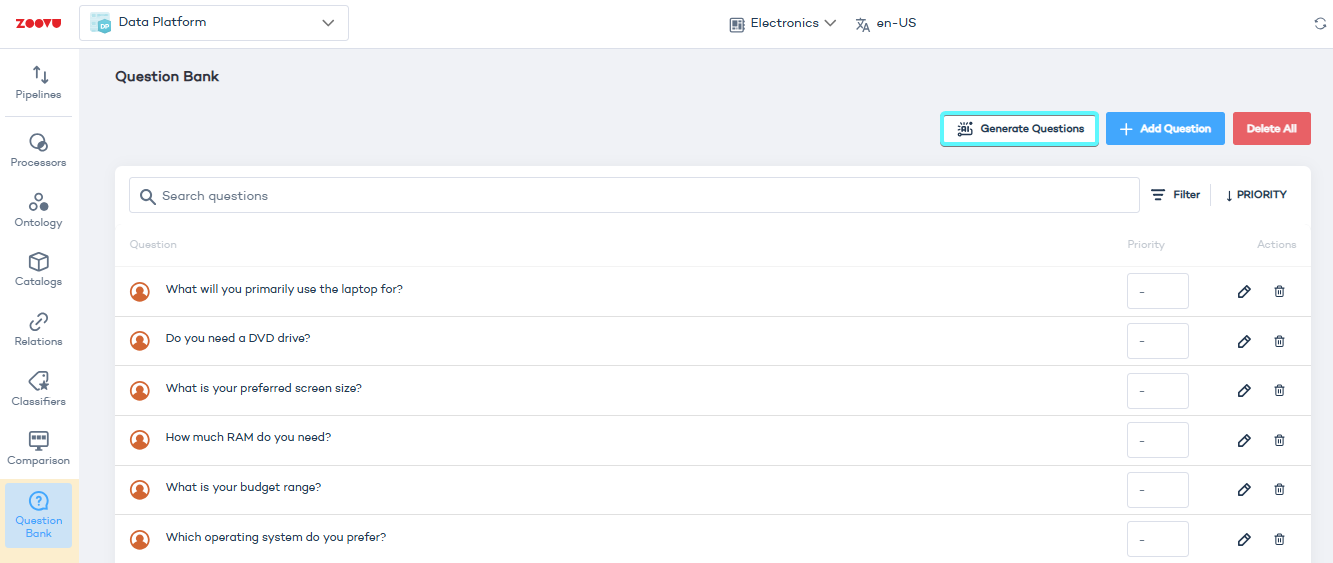Edit the 'Do you need a DVD drive?' question
1333x563 pixels.
(x=1244, y=341)
